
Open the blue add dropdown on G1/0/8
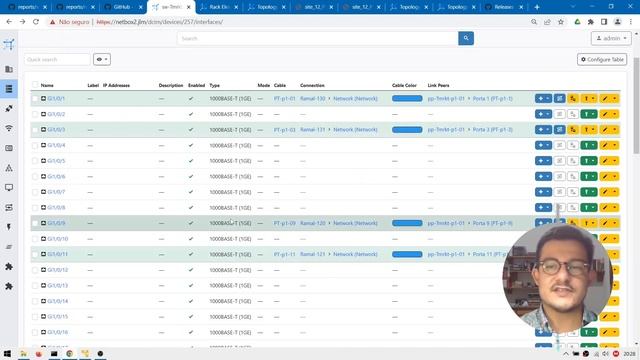pos(543,207)
